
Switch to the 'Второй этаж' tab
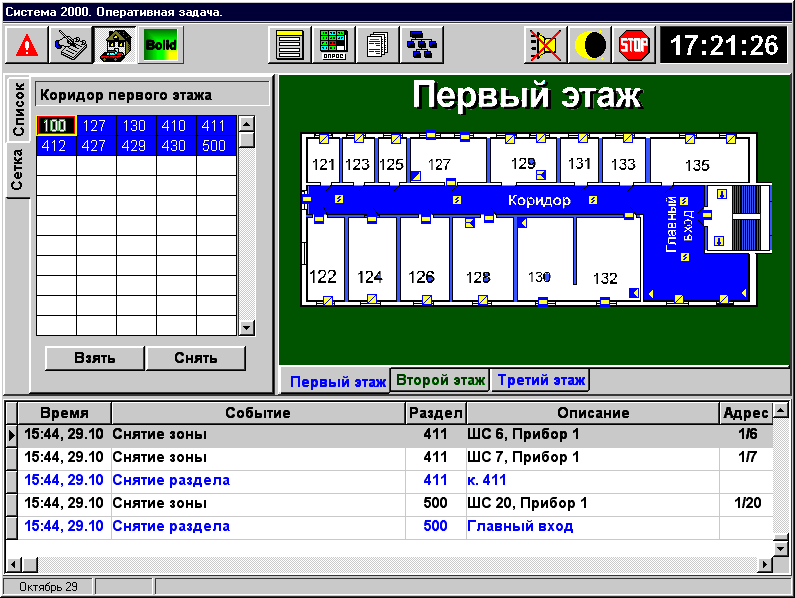(x=440, y=380)
